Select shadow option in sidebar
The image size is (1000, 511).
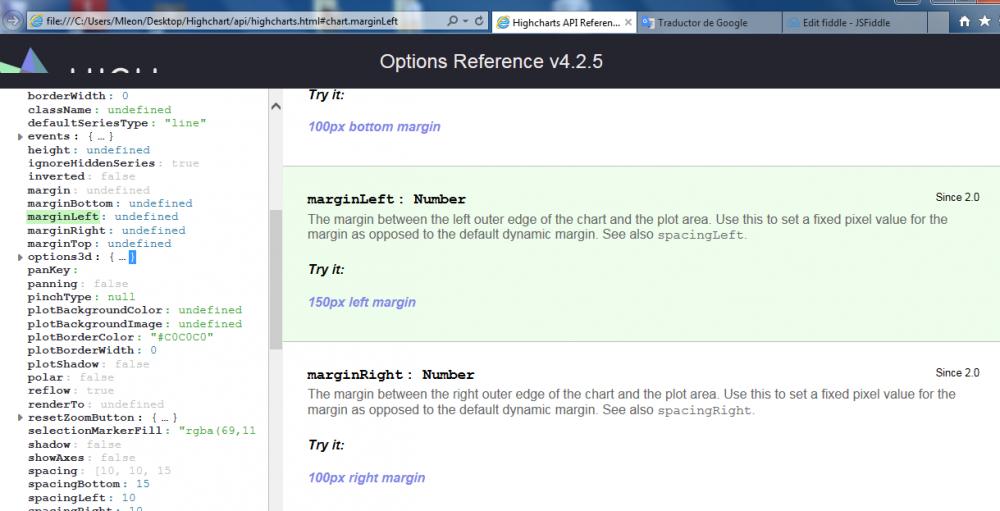[x=48, y=445]
